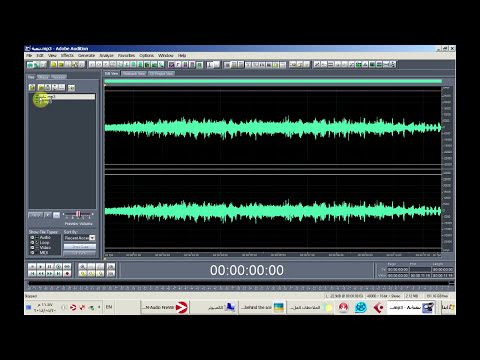Image resolution: width=480 pixels, height=360 pixels.
Task: Click the small preview Play button in Files panel
Action: pyautogui.click(x=48, y=215)
